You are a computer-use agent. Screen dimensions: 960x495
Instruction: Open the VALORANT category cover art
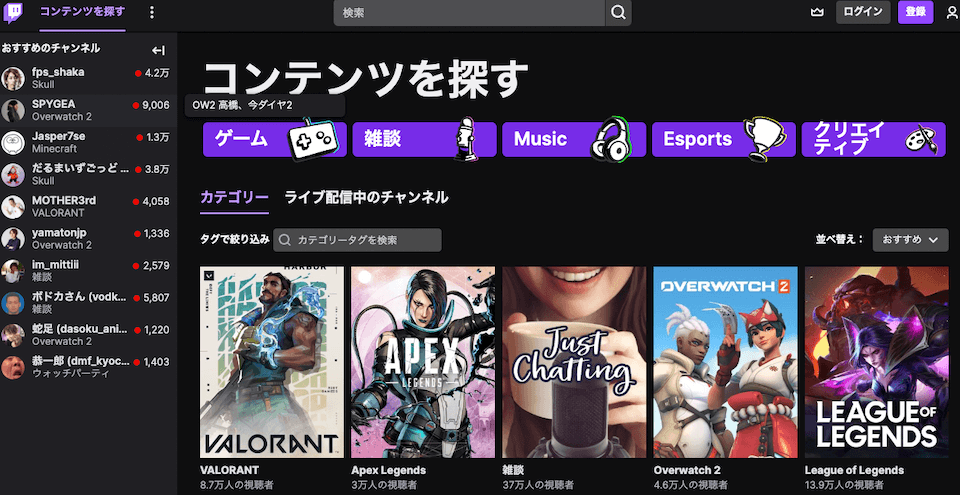[x=272, y=362]
